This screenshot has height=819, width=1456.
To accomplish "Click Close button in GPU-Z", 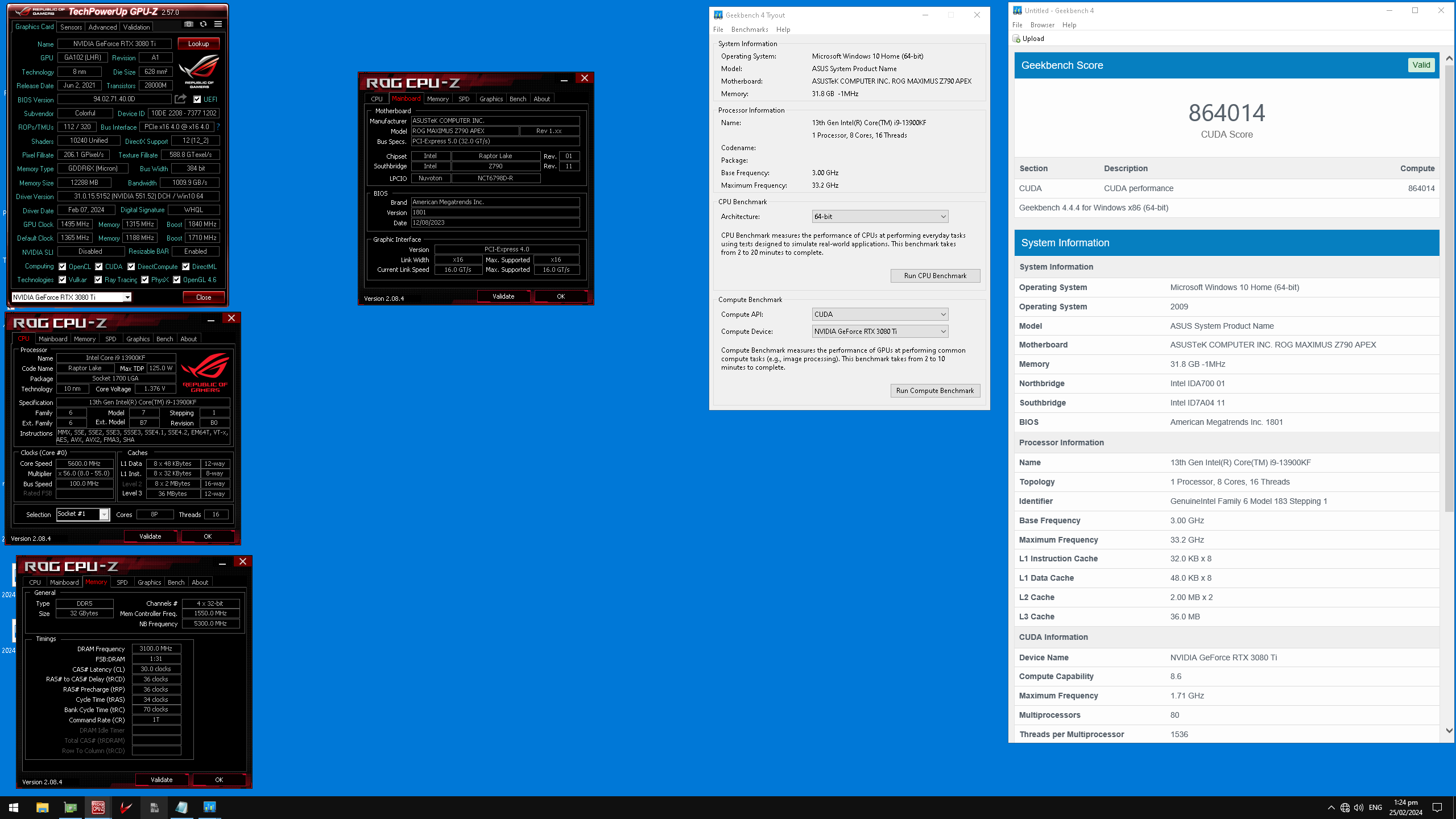I will pos(204,297).
